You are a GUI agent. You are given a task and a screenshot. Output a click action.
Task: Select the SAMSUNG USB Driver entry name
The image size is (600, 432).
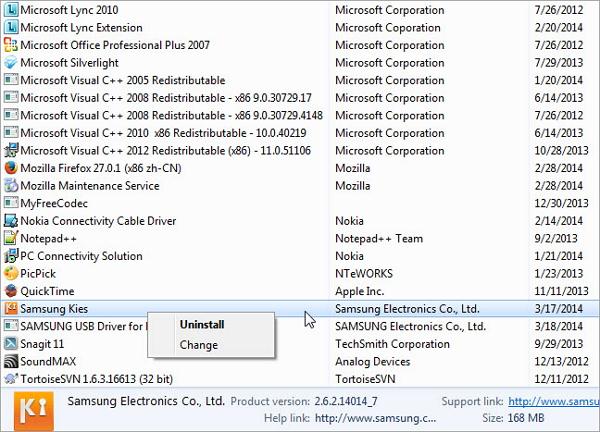pyautogui.click(x=83, y=326)
